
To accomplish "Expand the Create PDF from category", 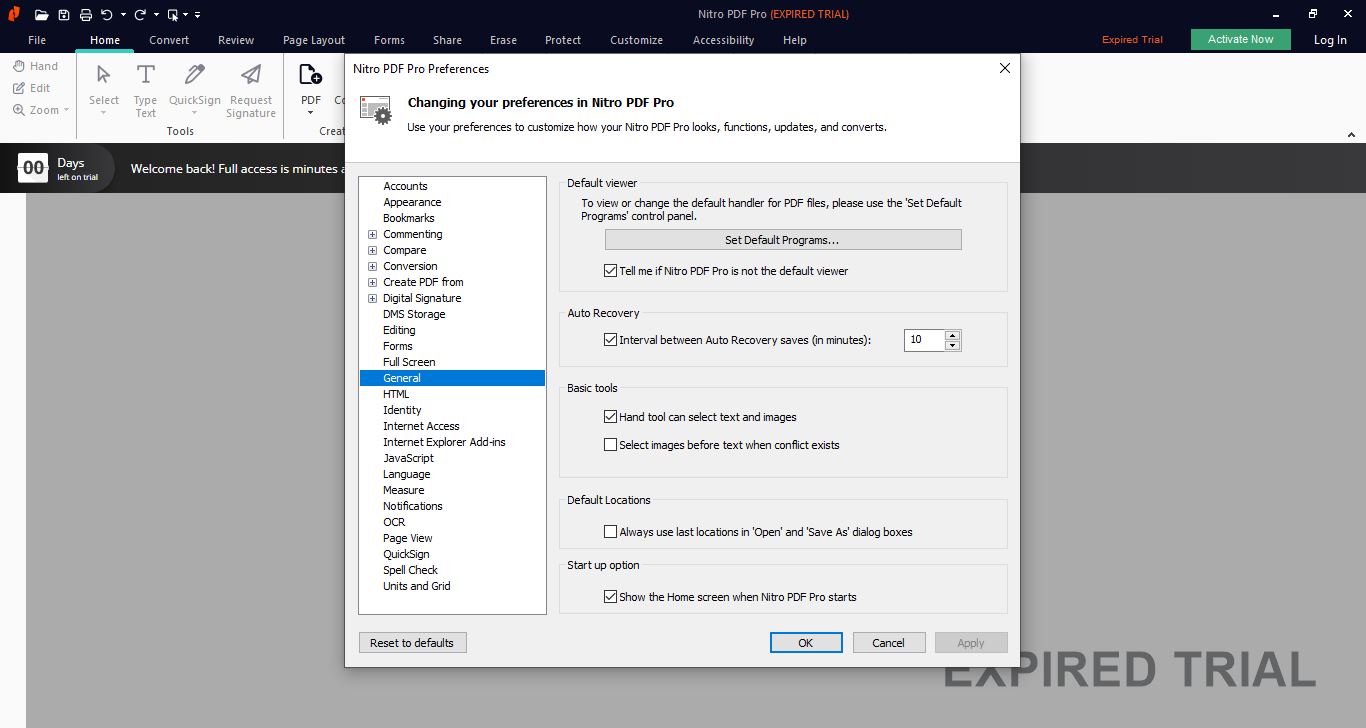I will pos(372,282).
